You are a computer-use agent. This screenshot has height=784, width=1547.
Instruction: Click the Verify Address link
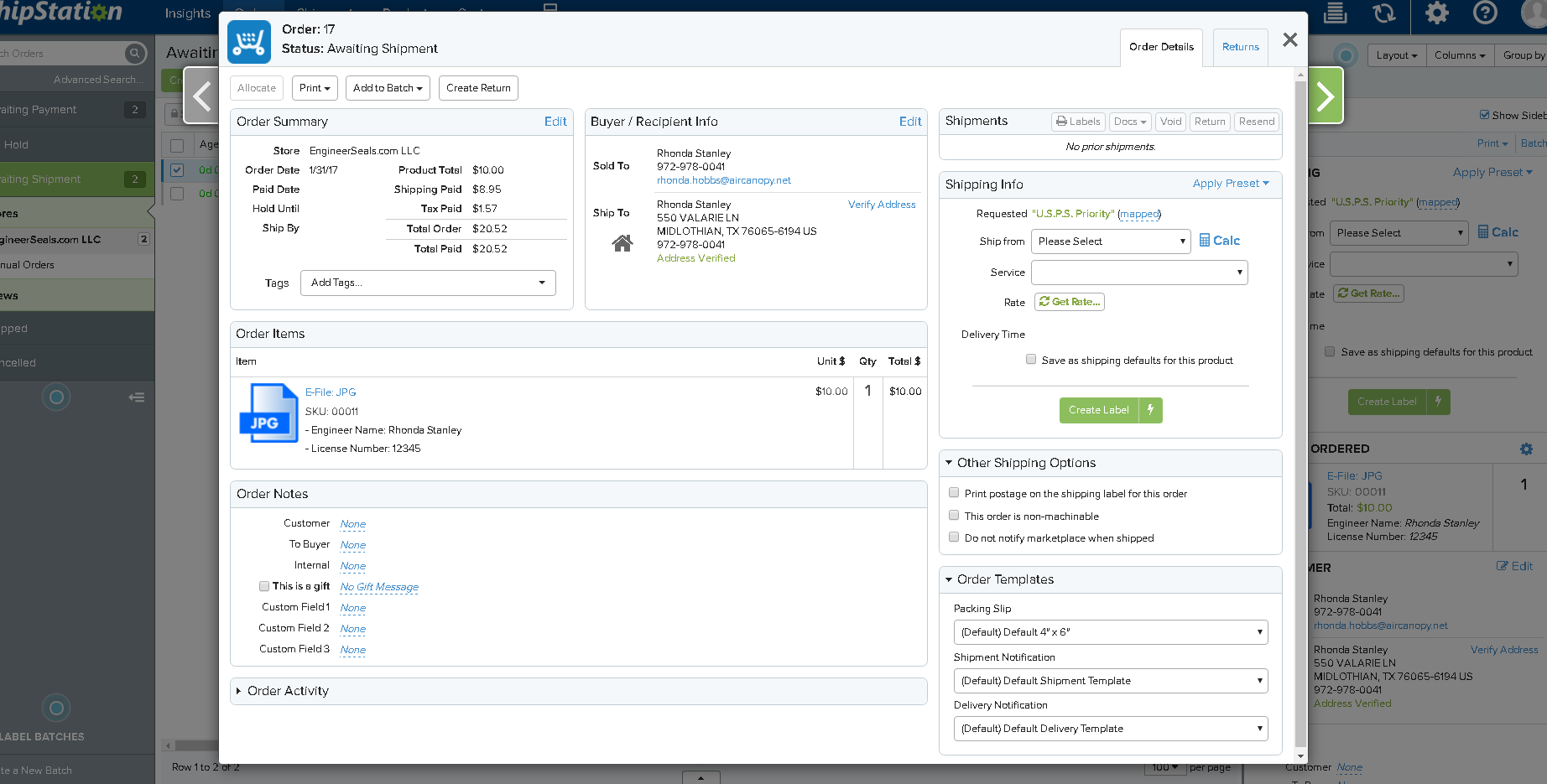(x=882, y=205)
